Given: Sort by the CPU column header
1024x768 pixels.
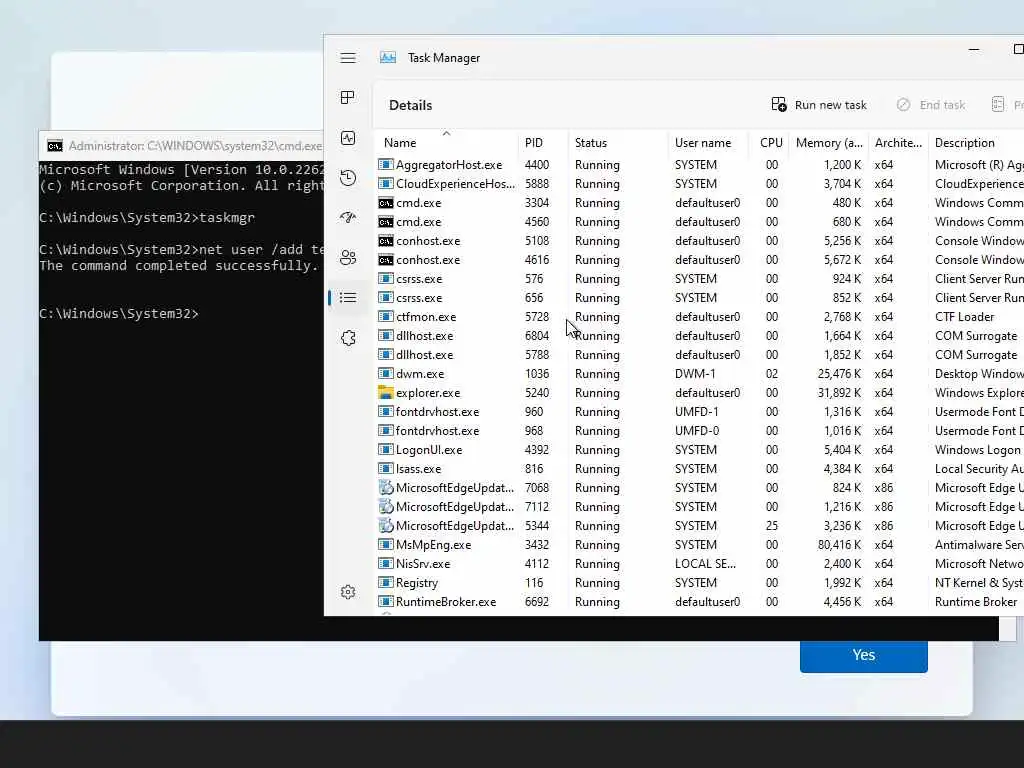Looking at the screenshot, I should (769, 142).
